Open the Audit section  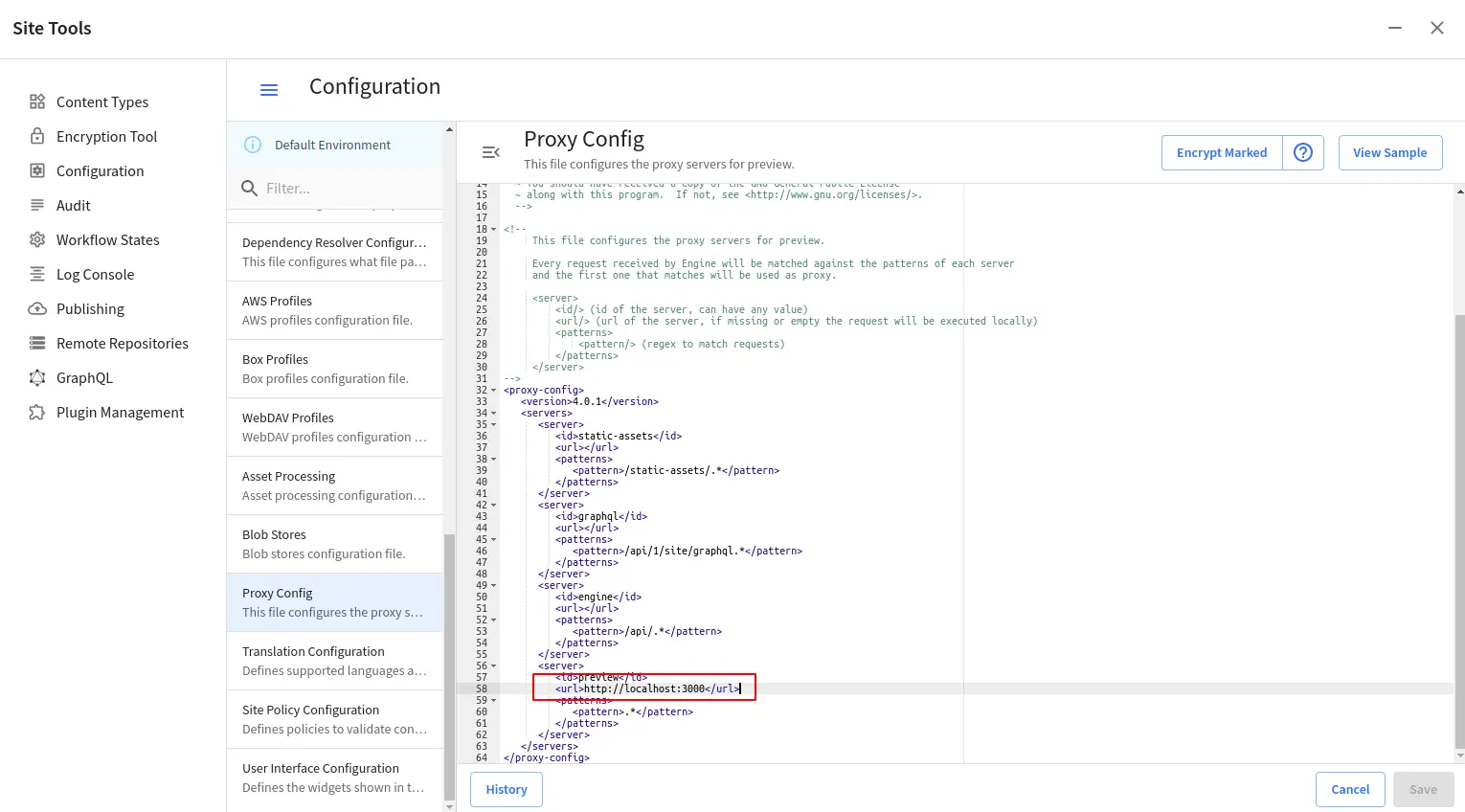point(73,205)
